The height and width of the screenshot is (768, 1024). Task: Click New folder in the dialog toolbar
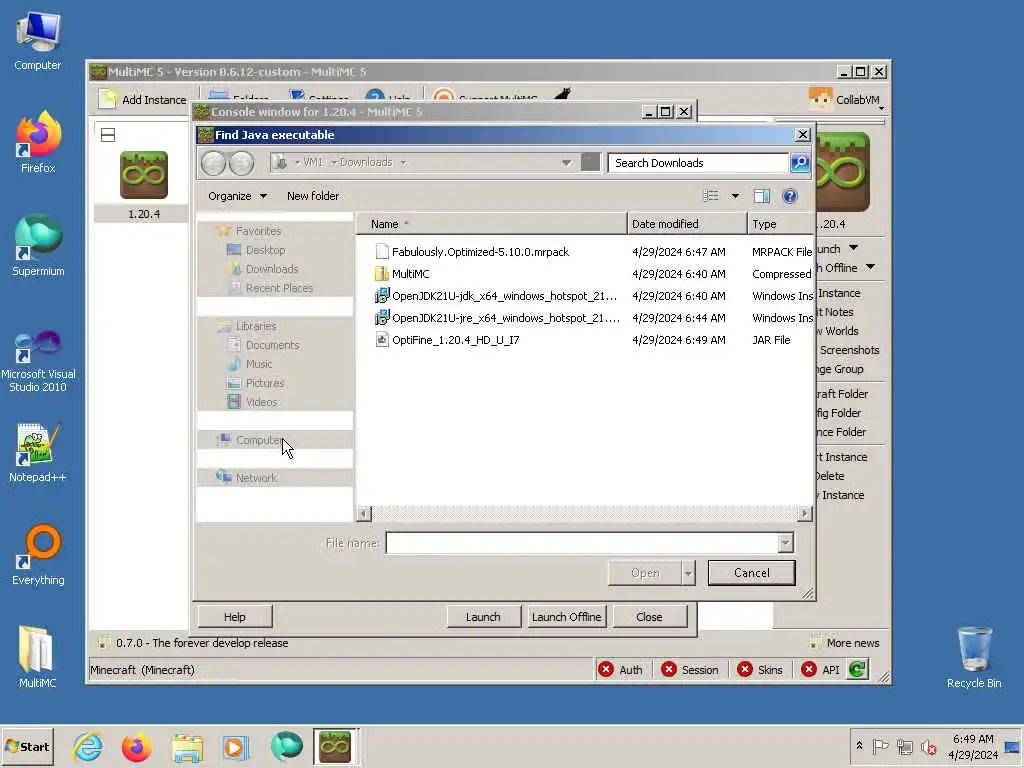click(313, 196)
